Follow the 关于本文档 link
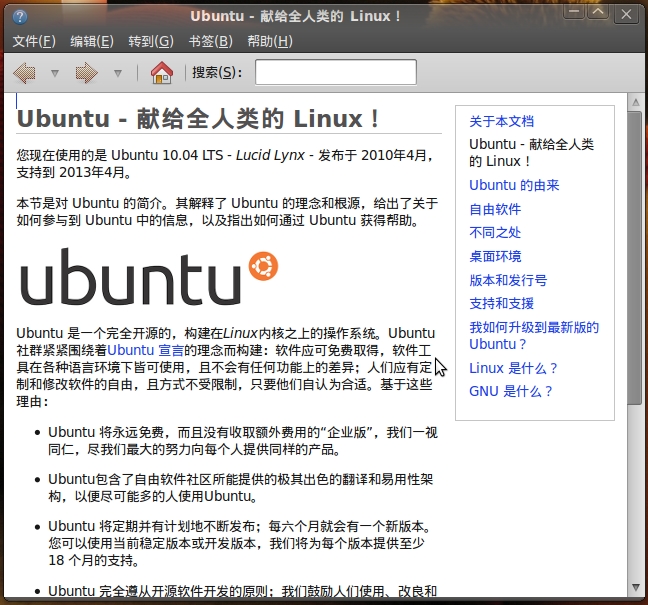The width and height of the screenshot is (648, 605). 501,121
